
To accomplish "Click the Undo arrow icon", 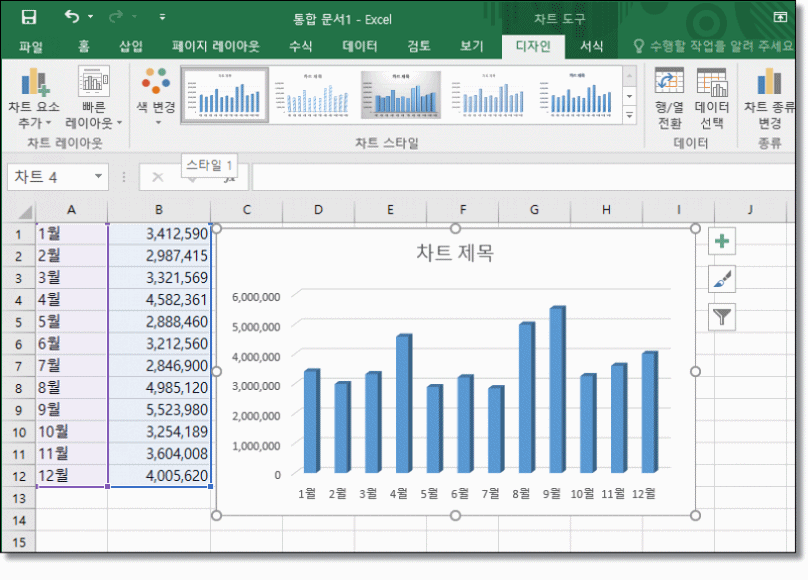I will click(x=72, y=17).
